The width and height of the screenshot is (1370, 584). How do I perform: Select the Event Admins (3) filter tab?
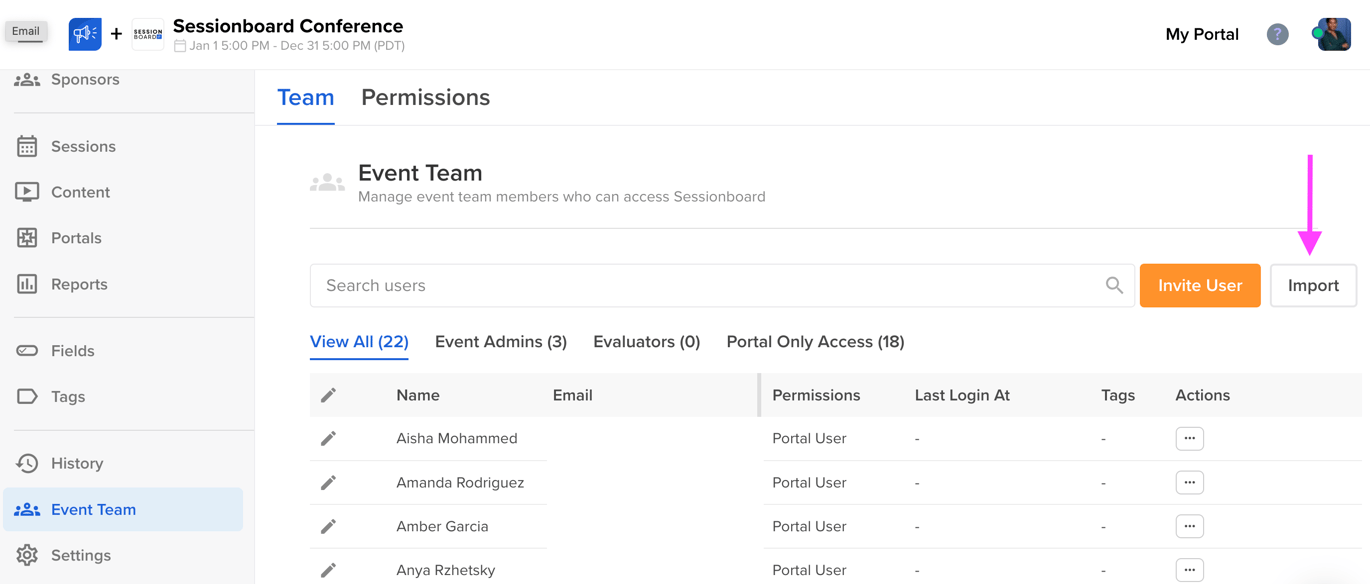click(x=500, y=341)
